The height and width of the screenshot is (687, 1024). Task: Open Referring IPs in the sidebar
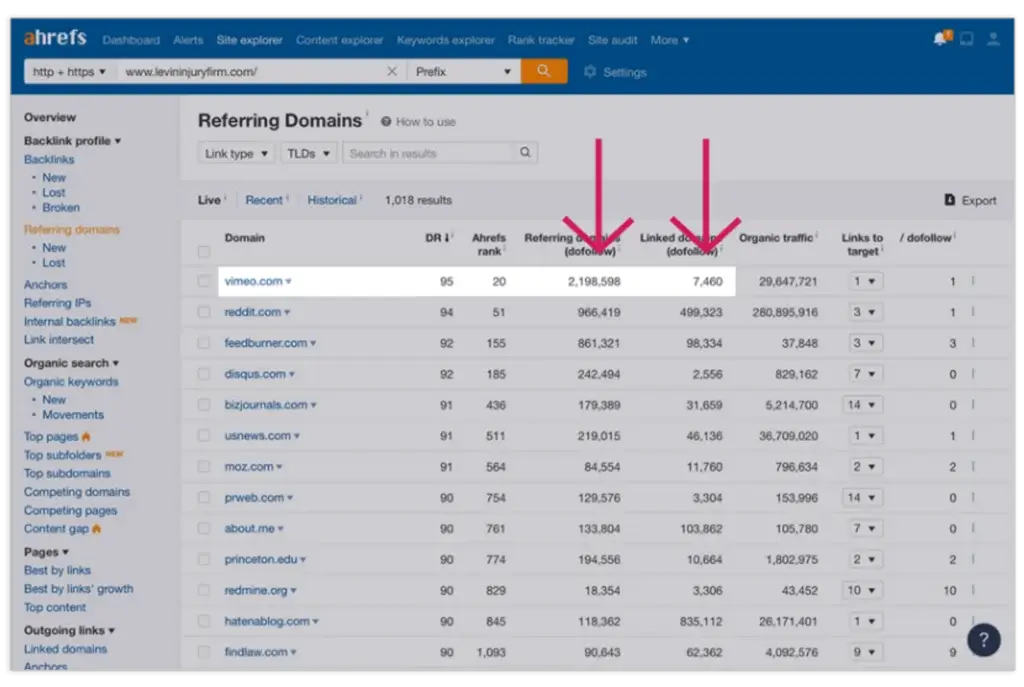[x=57, y=303]
